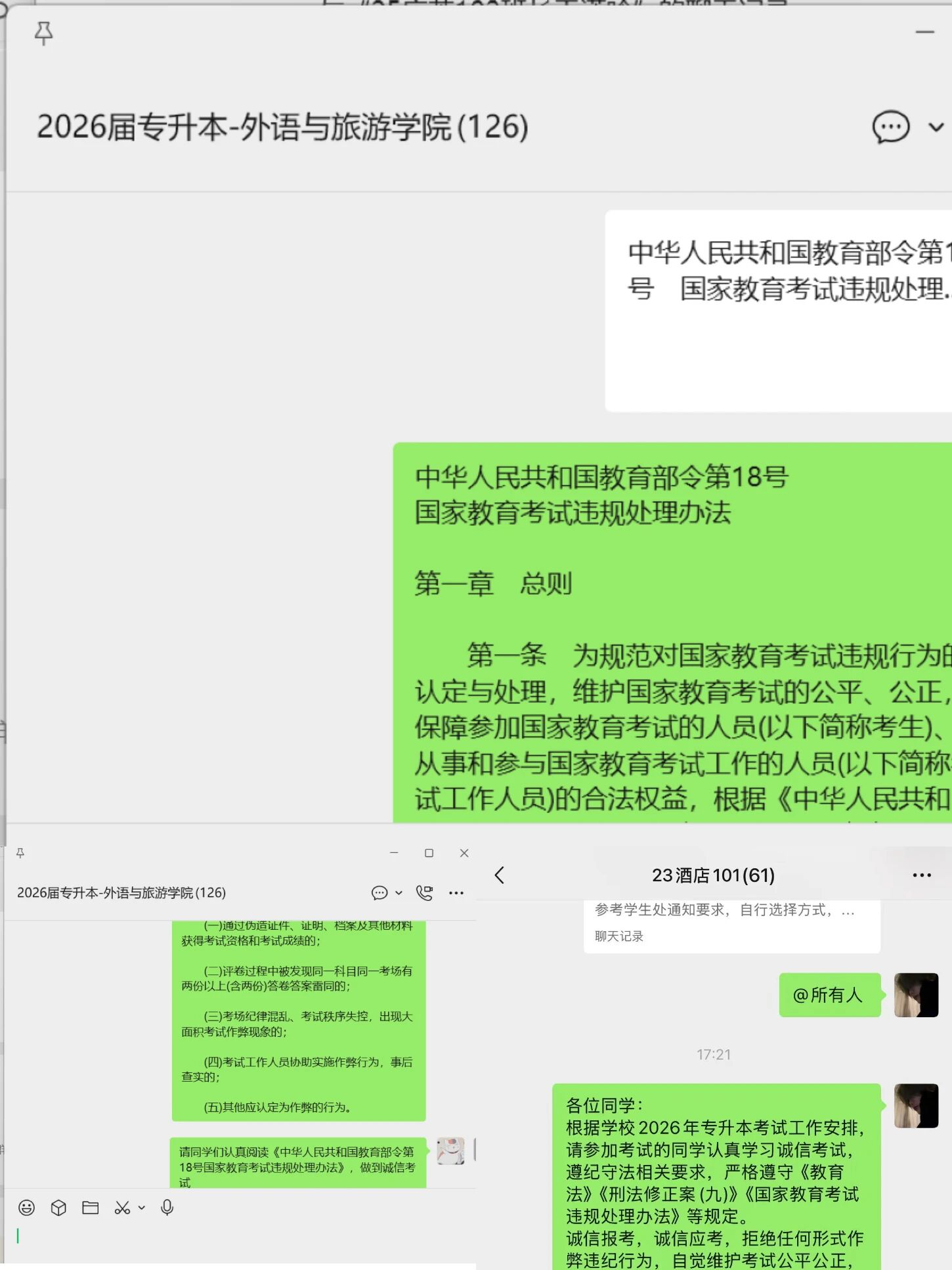This screenshot has height=1270, width=952.
Task: Expand chevron next to small window chat icon
Action: (x=399, y=893)
